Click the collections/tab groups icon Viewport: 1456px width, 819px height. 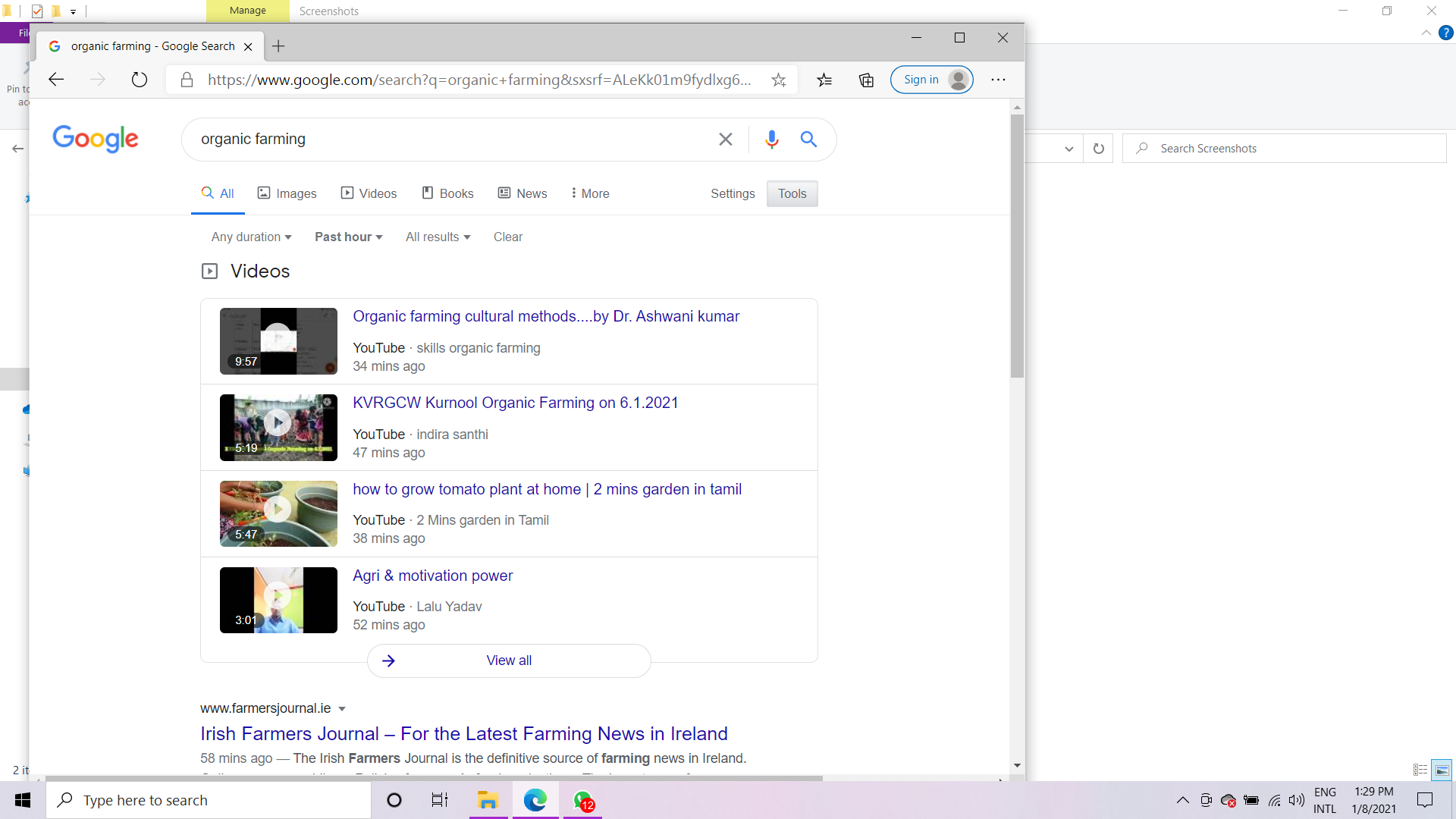coord(865,79)
